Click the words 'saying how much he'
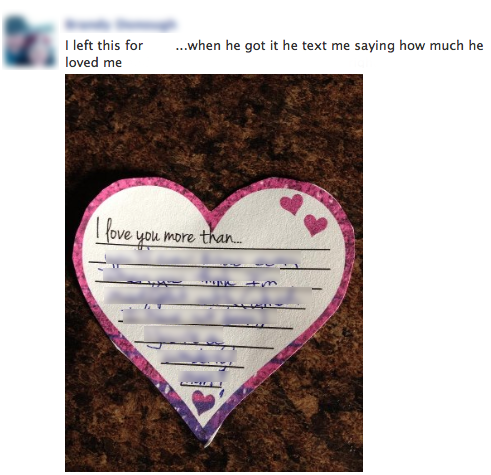This screenshot has height=475, width=491. tap(419, 46)
